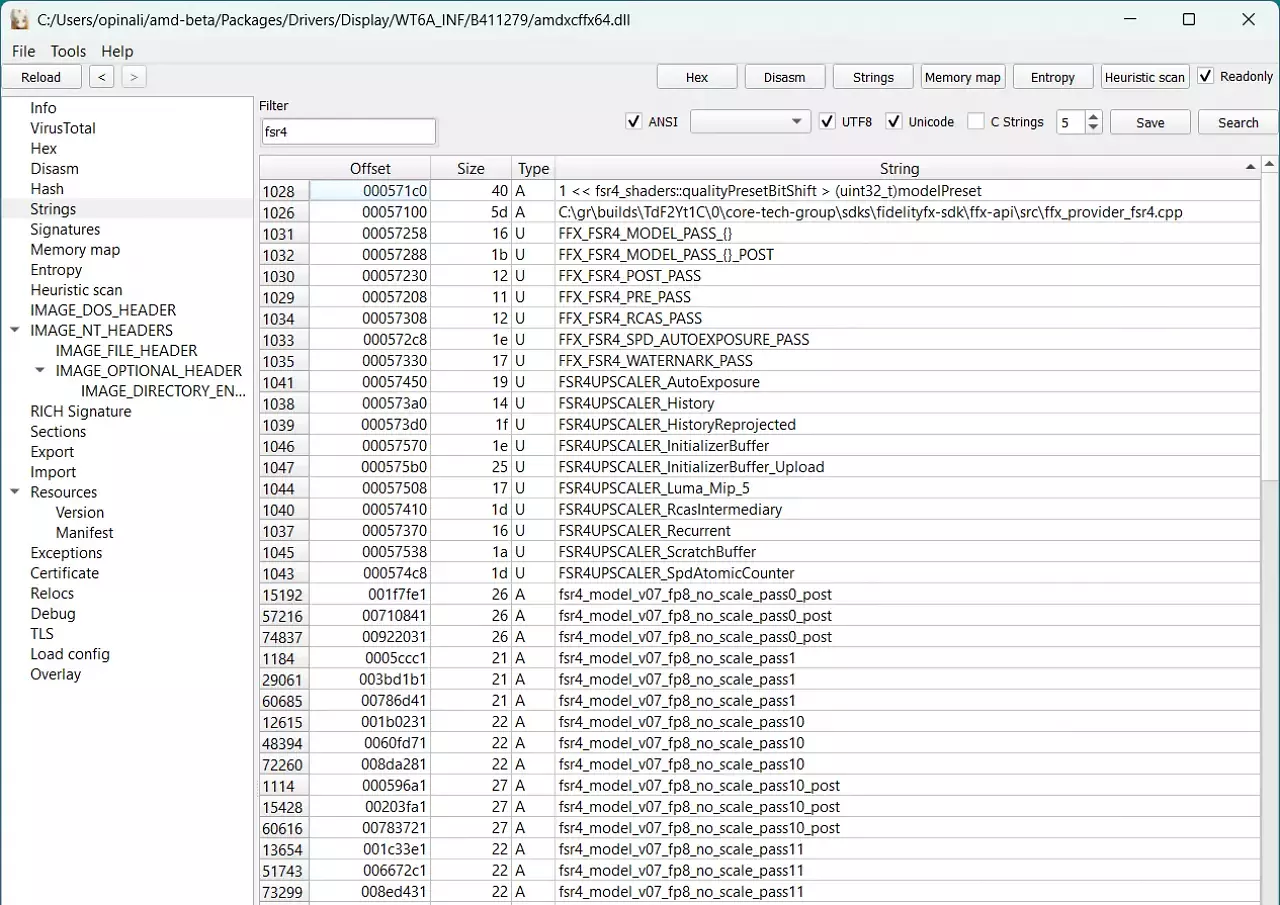The width and height of the screenshot is (1280, 905).
Task: Click the Entropy toolbar button
Action: click(x=1052, y=77)
